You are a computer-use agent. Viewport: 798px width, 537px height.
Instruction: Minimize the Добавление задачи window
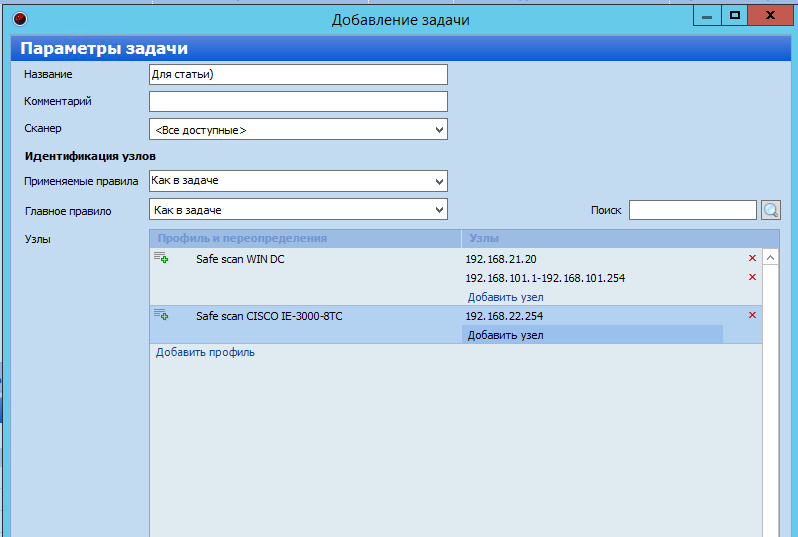(707, 16)
